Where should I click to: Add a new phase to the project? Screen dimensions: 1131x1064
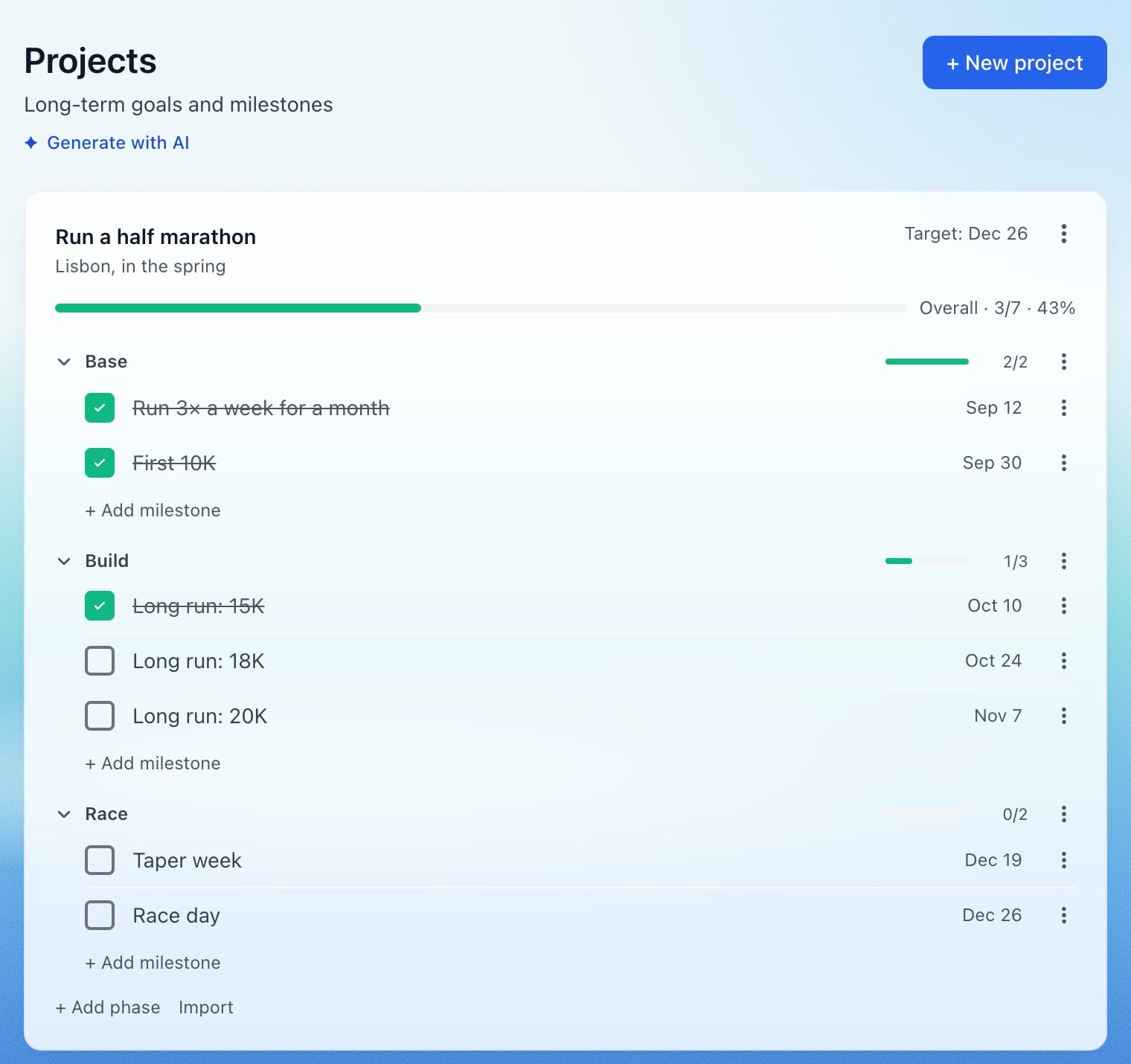(x=108, y=1007)
